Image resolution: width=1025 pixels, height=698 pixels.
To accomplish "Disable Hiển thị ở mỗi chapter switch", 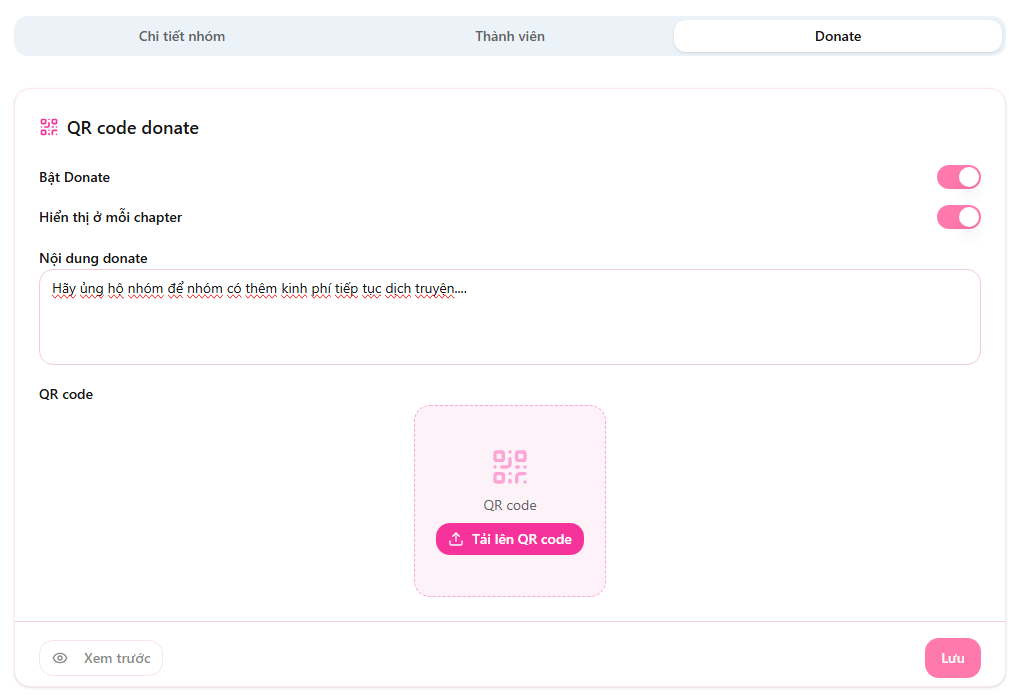I will pyautogui.click(x=958, y=217).
